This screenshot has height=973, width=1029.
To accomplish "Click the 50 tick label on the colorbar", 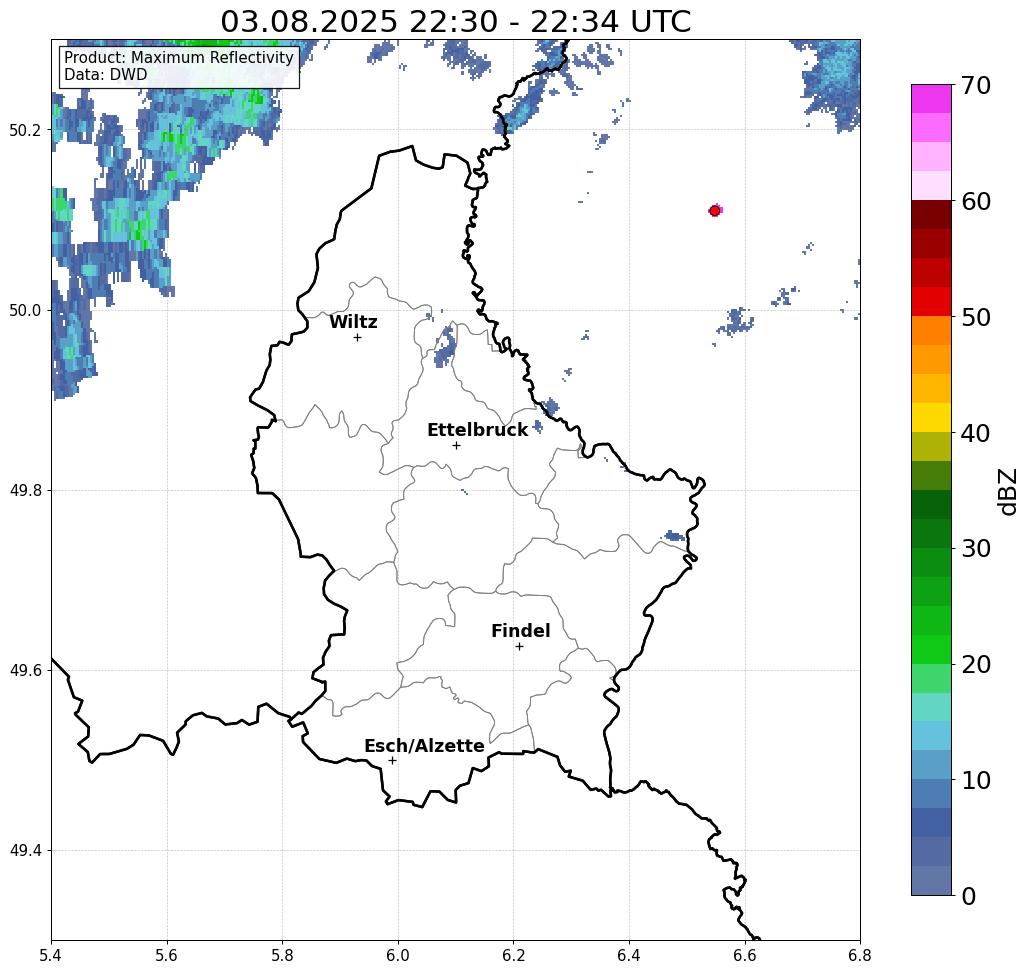I will (975, 317).
